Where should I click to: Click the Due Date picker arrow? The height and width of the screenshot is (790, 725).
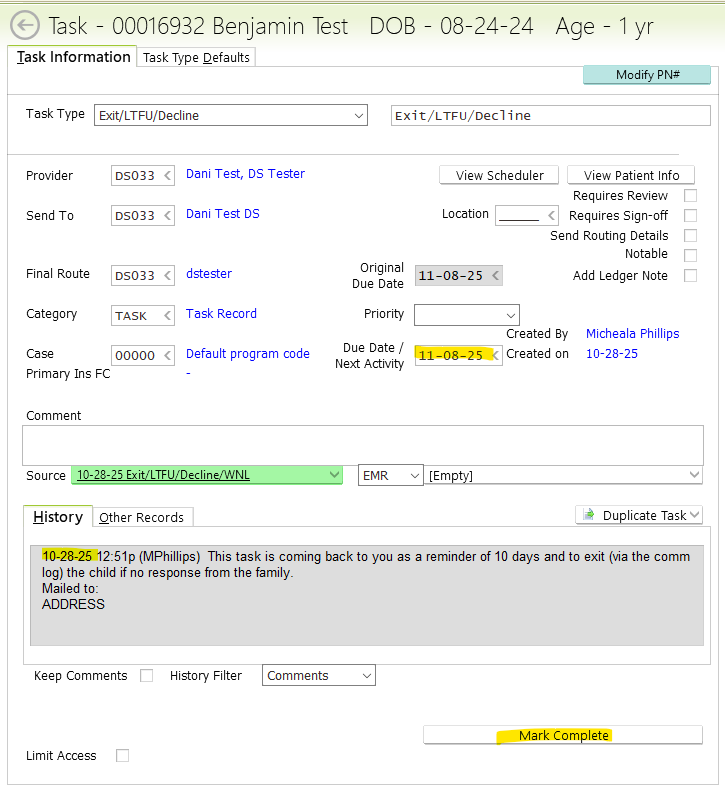(495, 356)
